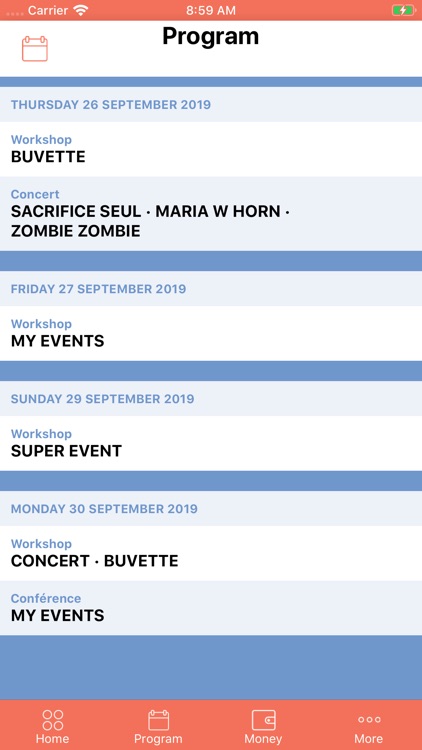The width and height of the screenshot is (422, 750).
Task: Open the CONCERT · BUVETTE workshop entry
Action: [211, 553]
